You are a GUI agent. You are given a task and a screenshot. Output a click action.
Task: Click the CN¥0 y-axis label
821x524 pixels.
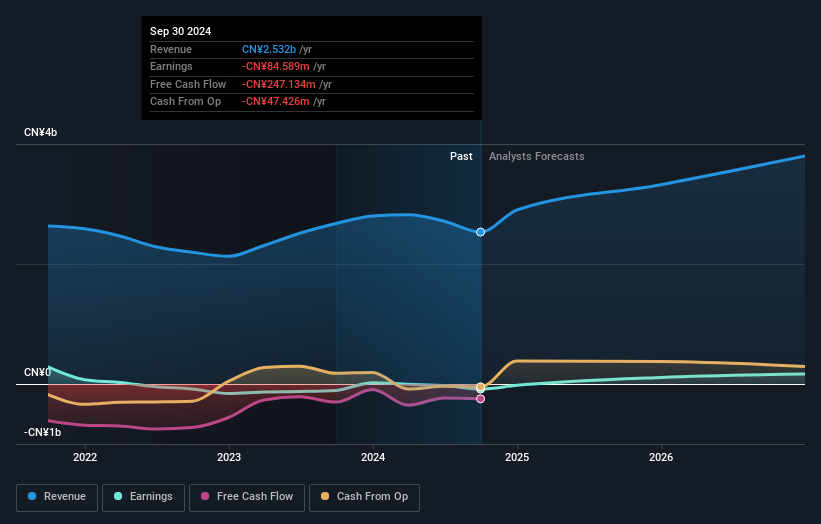coord(37,372)
